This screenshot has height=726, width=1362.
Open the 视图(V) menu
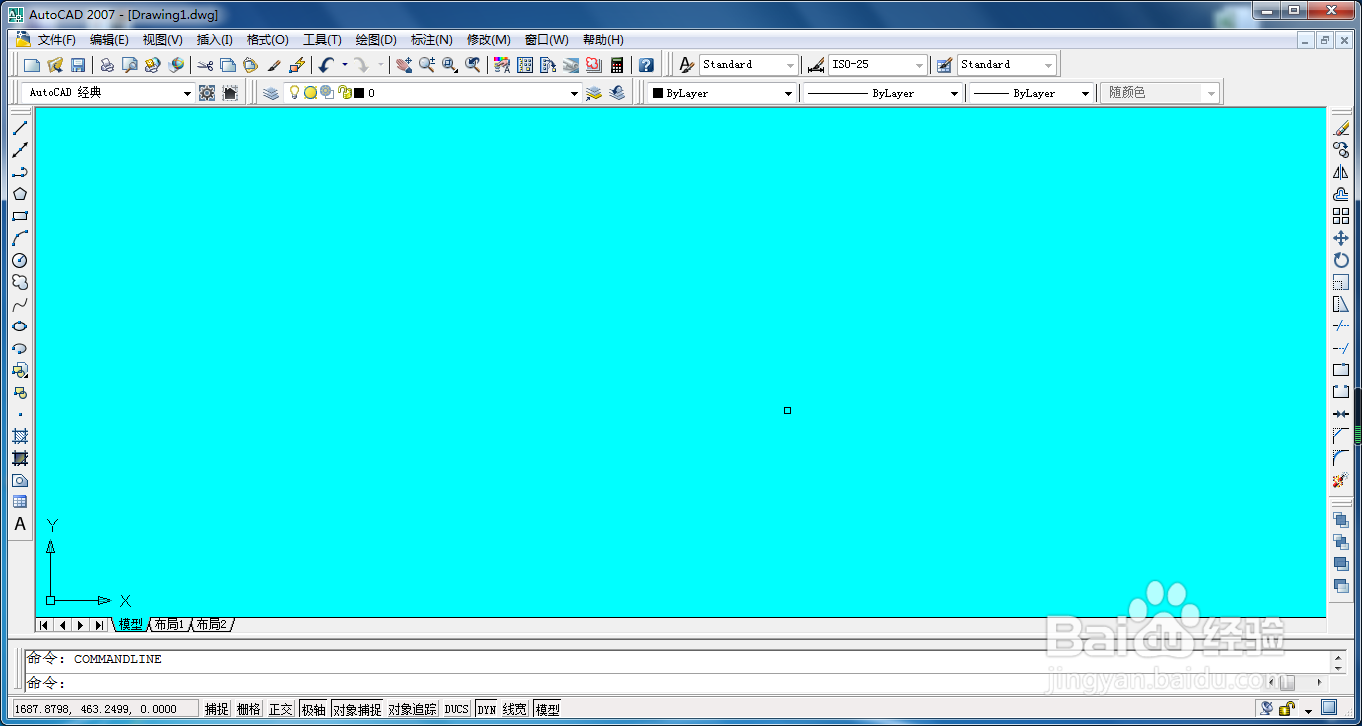point(162,40)
